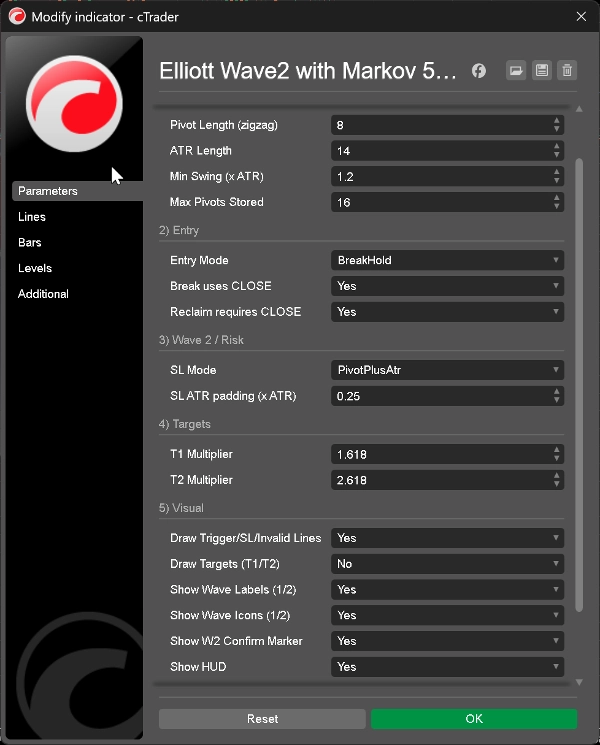Open the Entry Mode dropdown
Viewport: 600px width, 745px height.
click(447, 260)
